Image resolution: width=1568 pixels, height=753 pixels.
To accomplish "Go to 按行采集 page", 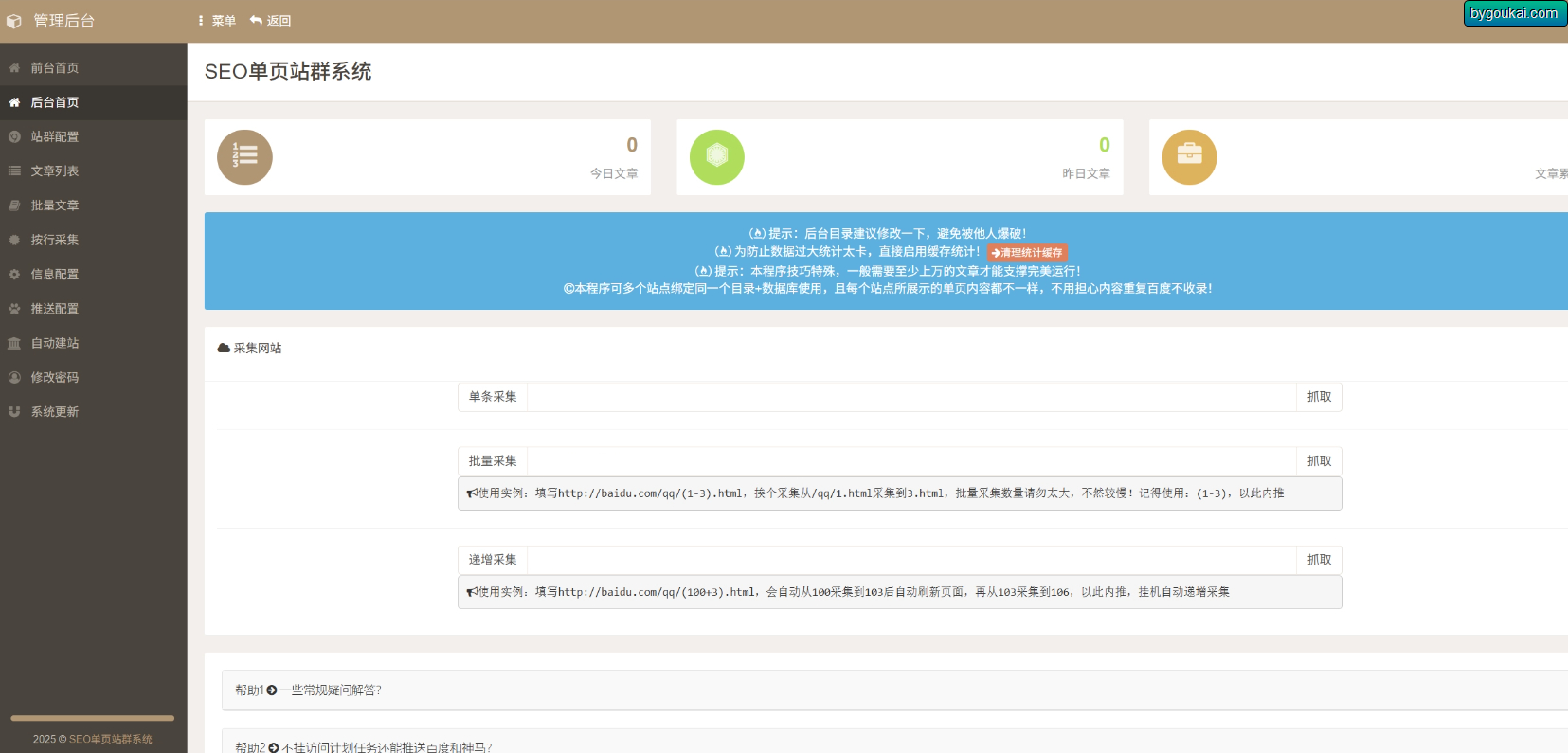I will [x=55, y=241].
